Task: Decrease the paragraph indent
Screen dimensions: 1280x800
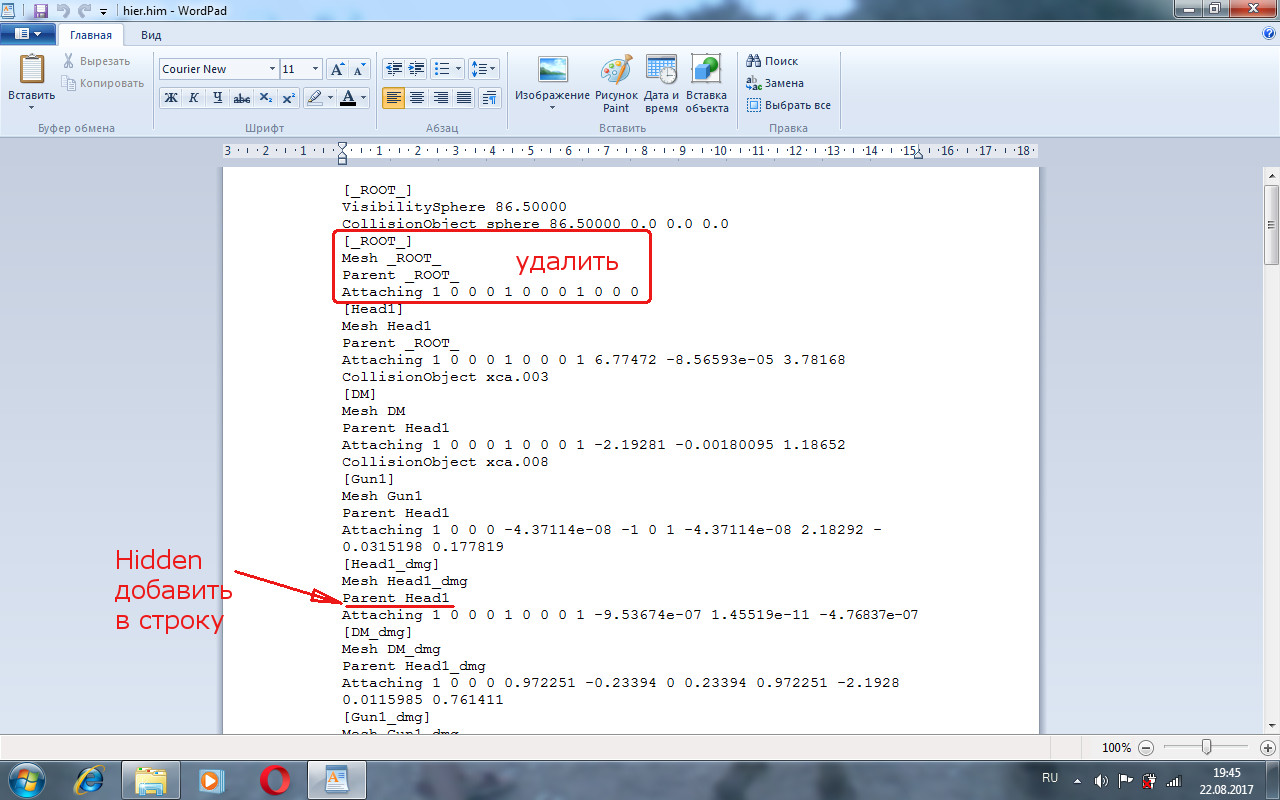Action: [394, 69]
